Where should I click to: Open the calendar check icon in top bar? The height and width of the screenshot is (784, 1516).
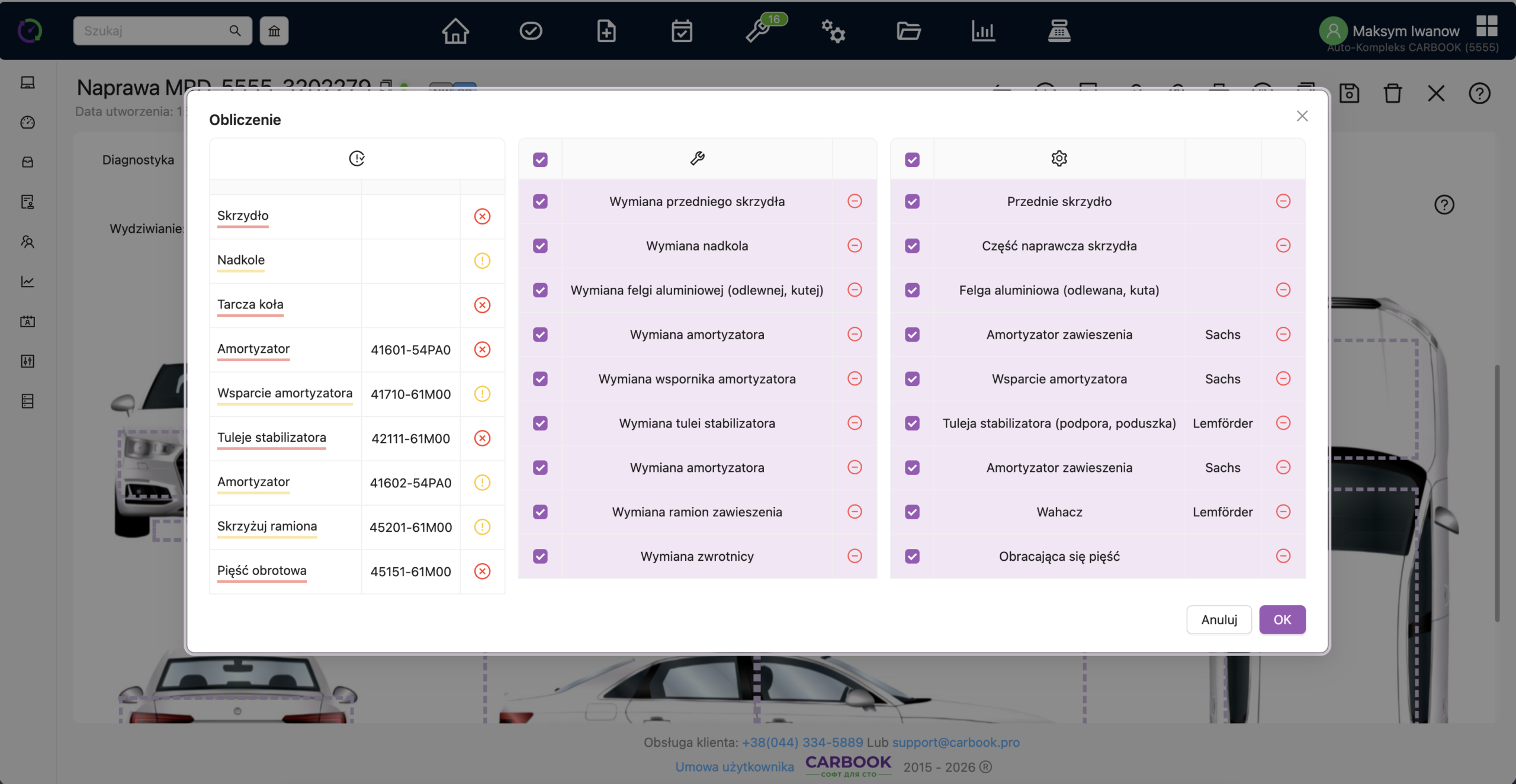pyautogui.click(x=682, y=31)
